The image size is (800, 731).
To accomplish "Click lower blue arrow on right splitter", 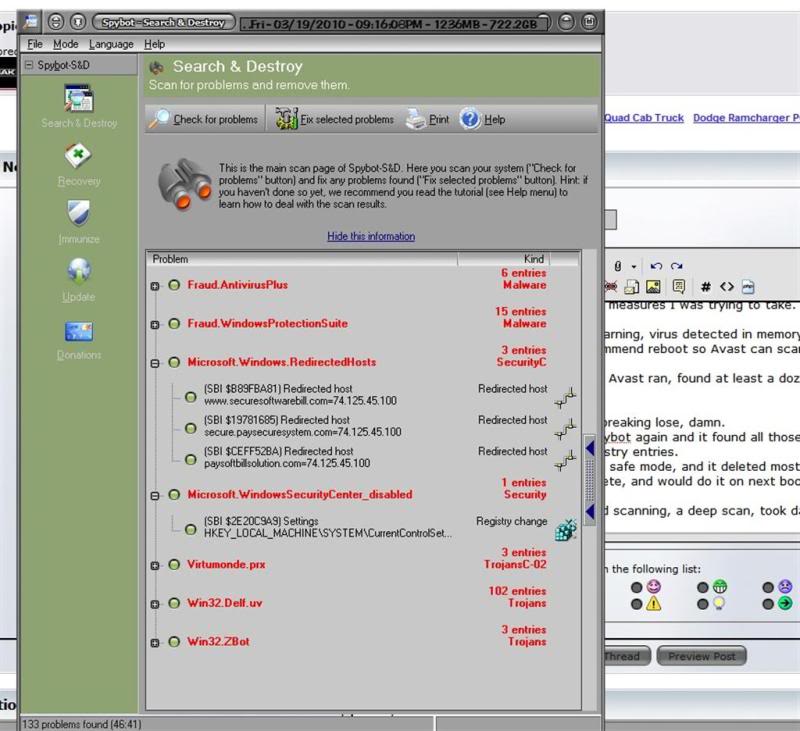I will 590,512.
